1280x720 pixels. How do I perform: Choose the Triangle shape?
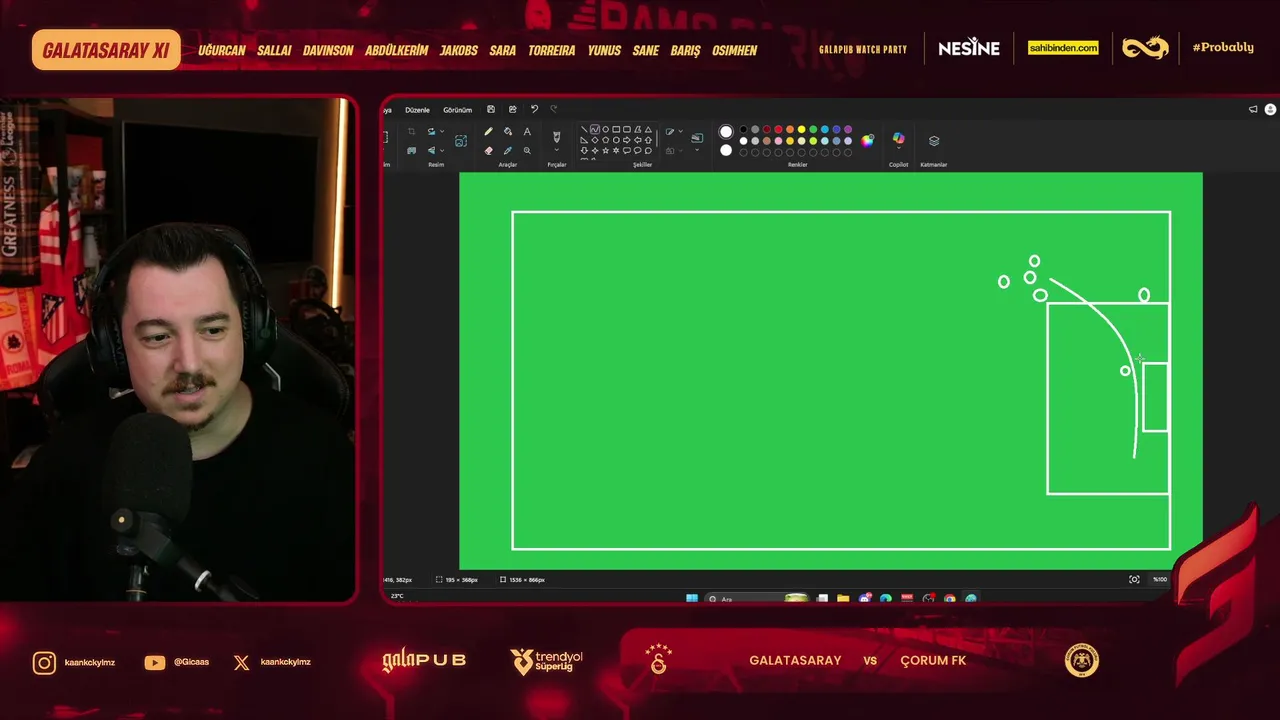648,129
